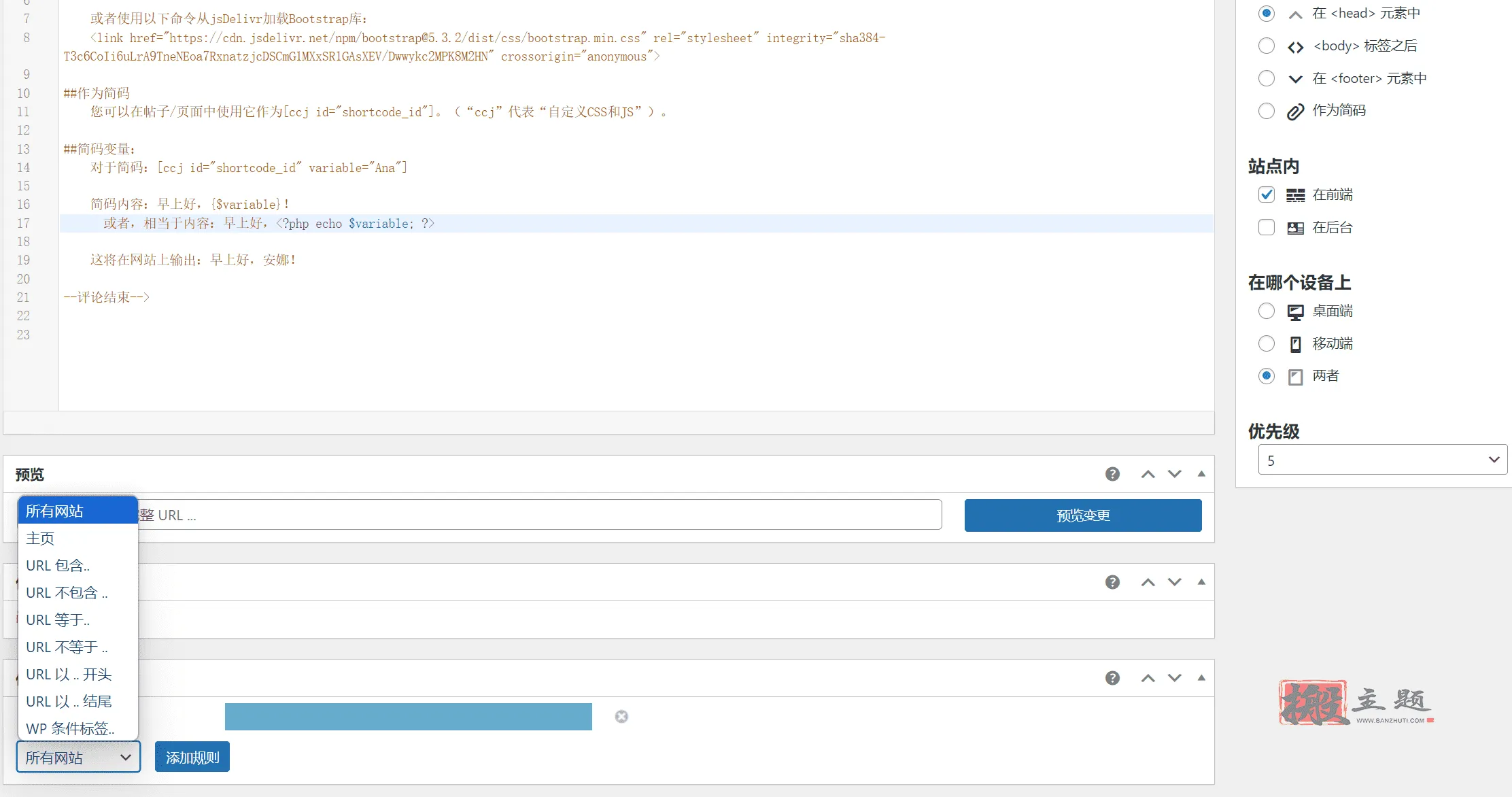Select the <body> 标签之后 radio option
This screenshot has height=797, width=1512.
click(1266, 46)
